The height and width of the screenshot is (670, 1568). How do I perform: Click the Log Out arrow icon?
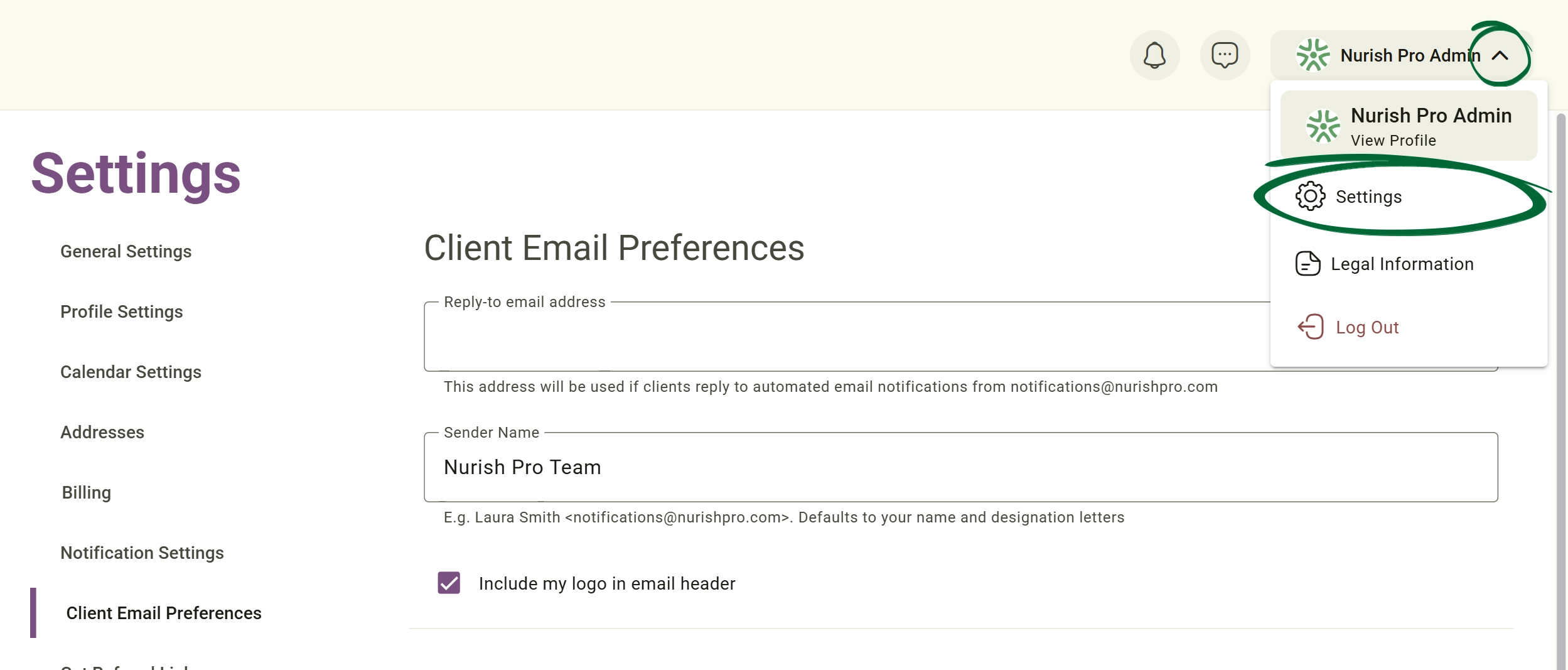pos(1310,327)
